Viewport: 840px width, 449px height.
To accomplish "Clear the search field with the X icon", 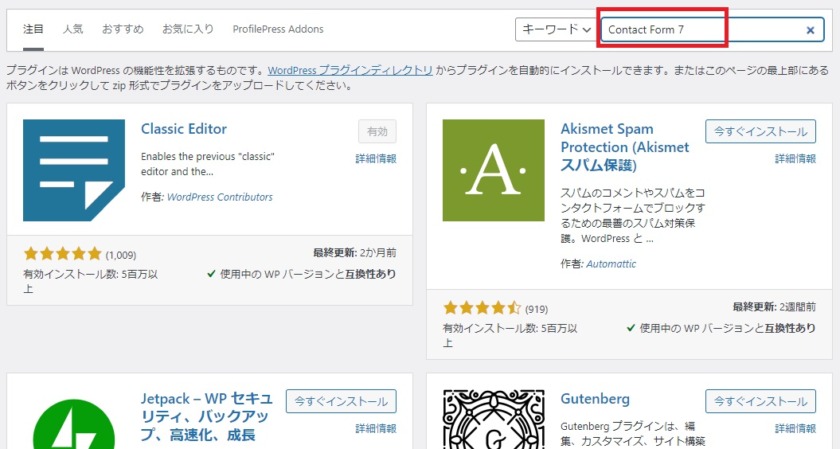I will click(x=811, y=30).
